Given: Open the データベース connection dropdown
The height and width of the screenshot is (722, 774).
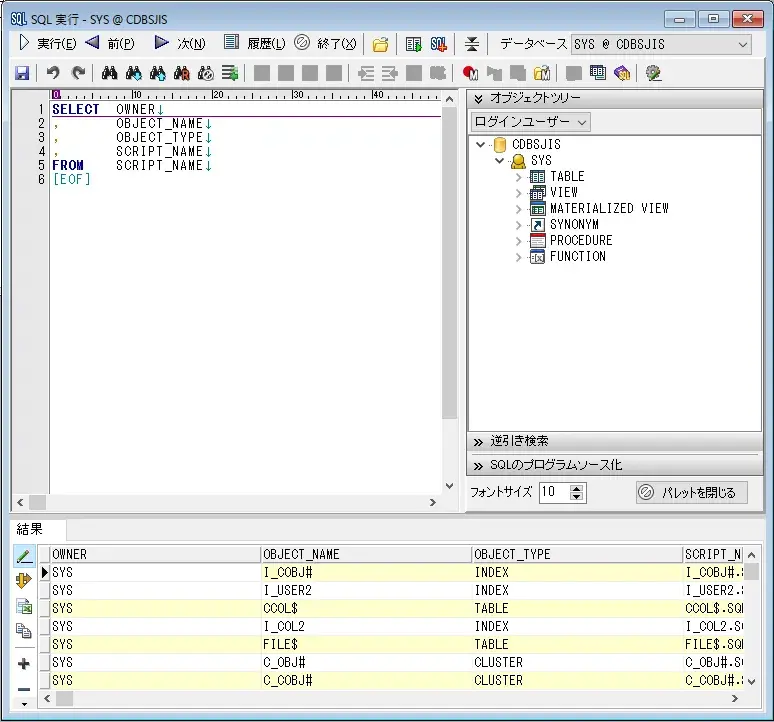Looking at the screenshot, I should tap(742, 44).
